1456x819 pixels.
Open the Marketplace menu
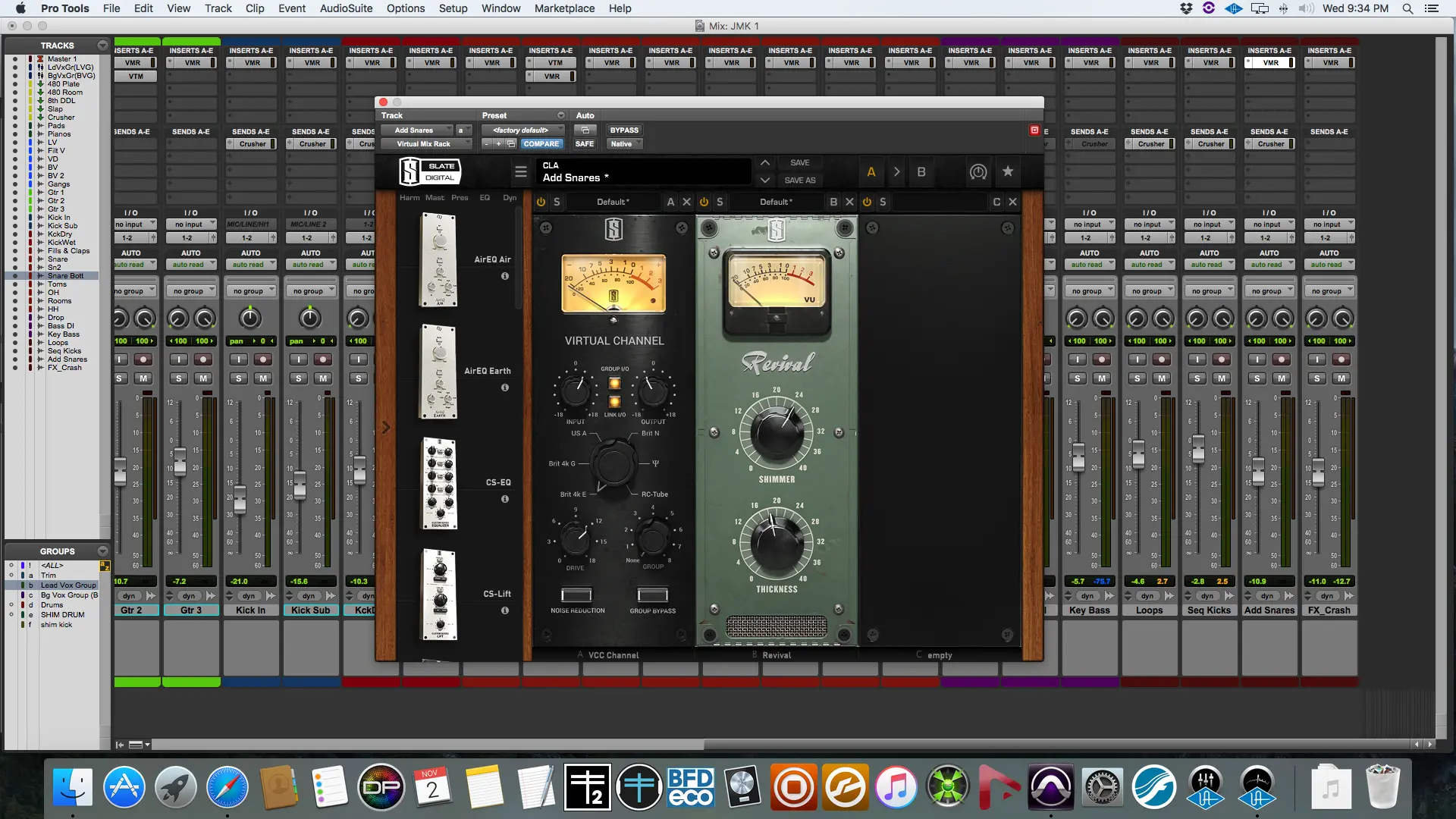point(564,8)
